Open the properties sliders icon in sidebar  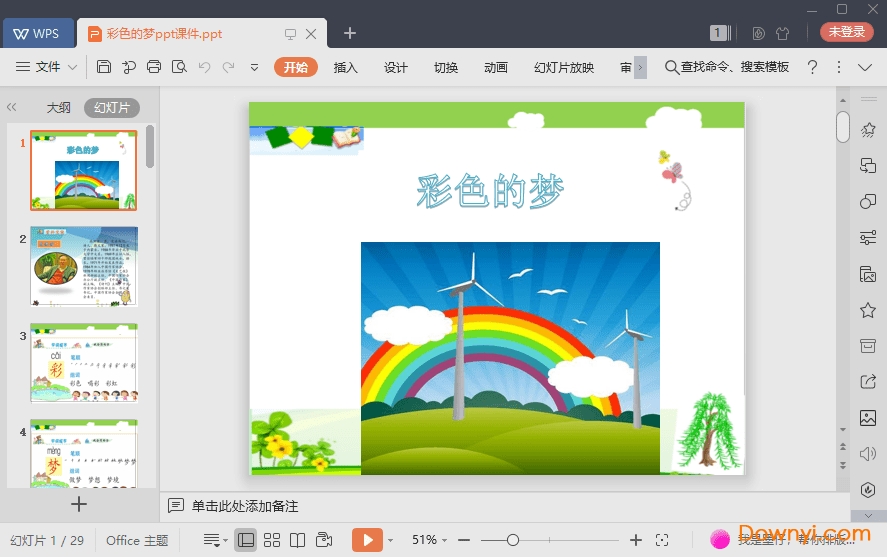coord(868,238)
